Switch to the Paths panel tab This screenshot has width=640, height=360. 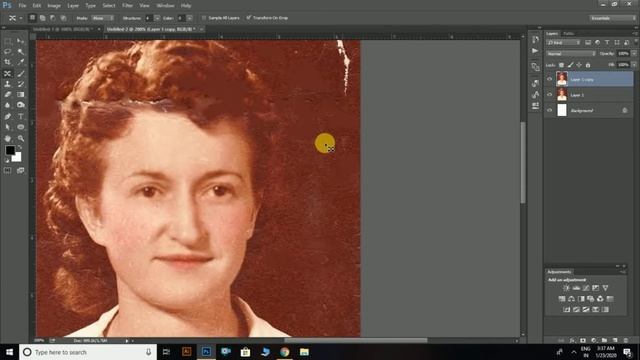(569, 33)
